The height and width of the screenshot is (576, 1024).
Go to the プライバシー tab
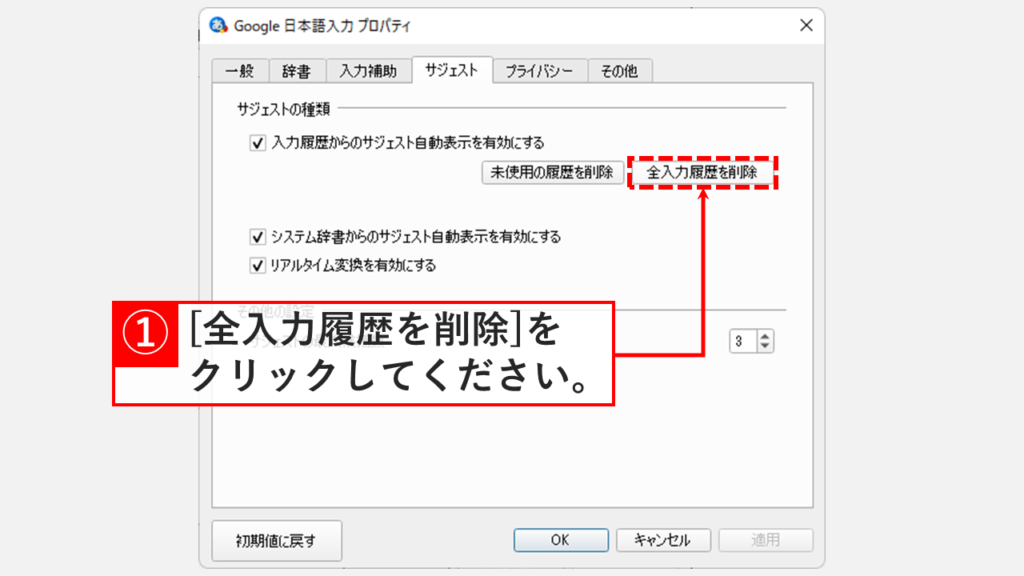(539, 71)
